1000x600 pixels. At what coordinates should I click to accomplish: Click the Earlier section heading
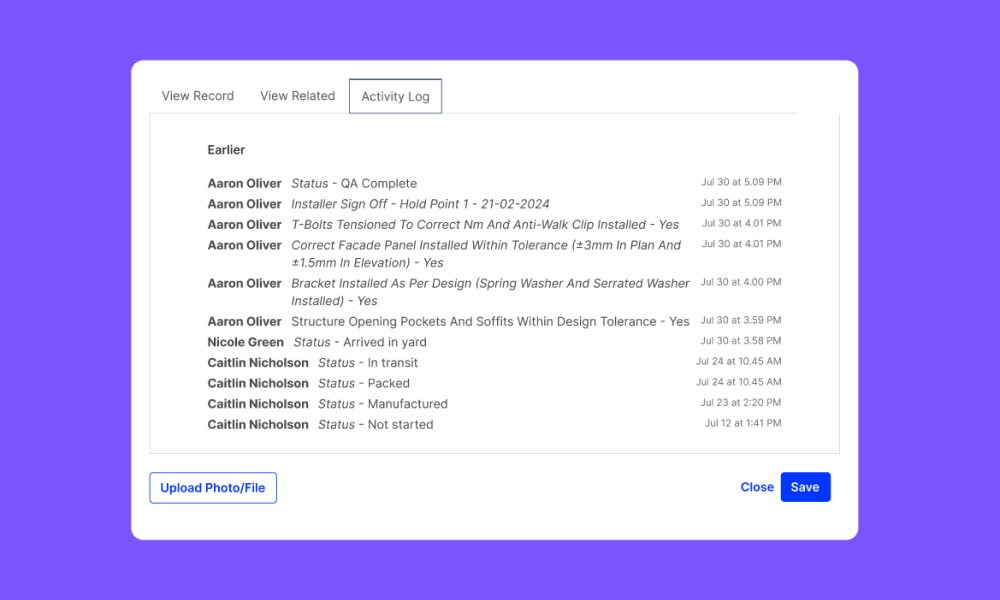point(226,150)
